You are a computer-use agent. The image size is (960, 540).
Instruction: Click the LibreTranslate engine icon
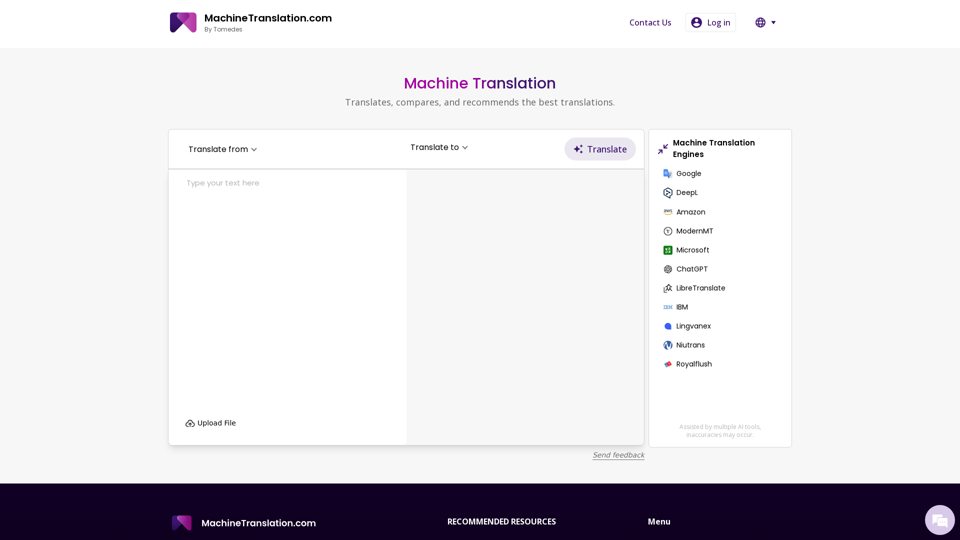[x=667, y=288]
